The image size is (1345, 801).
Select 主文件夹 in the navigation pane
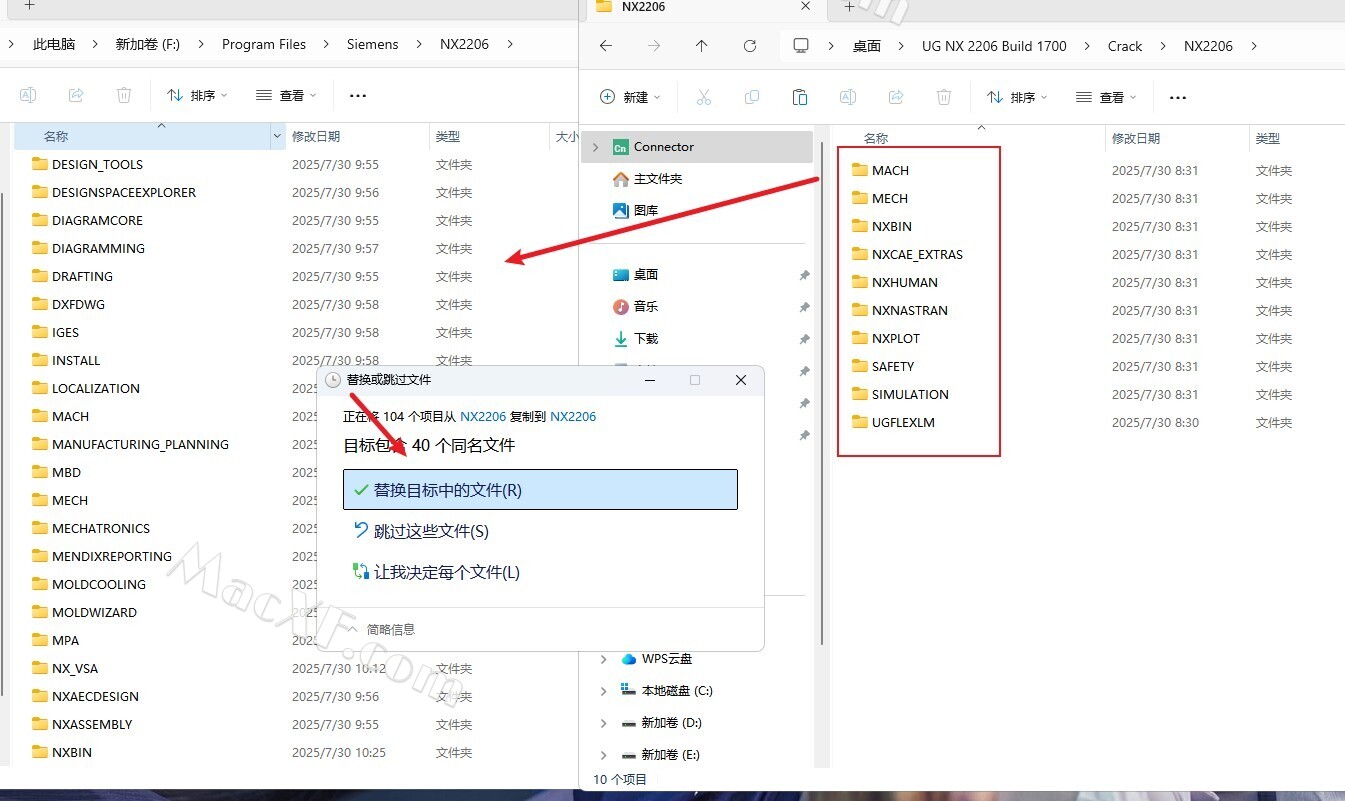point(647,179)
